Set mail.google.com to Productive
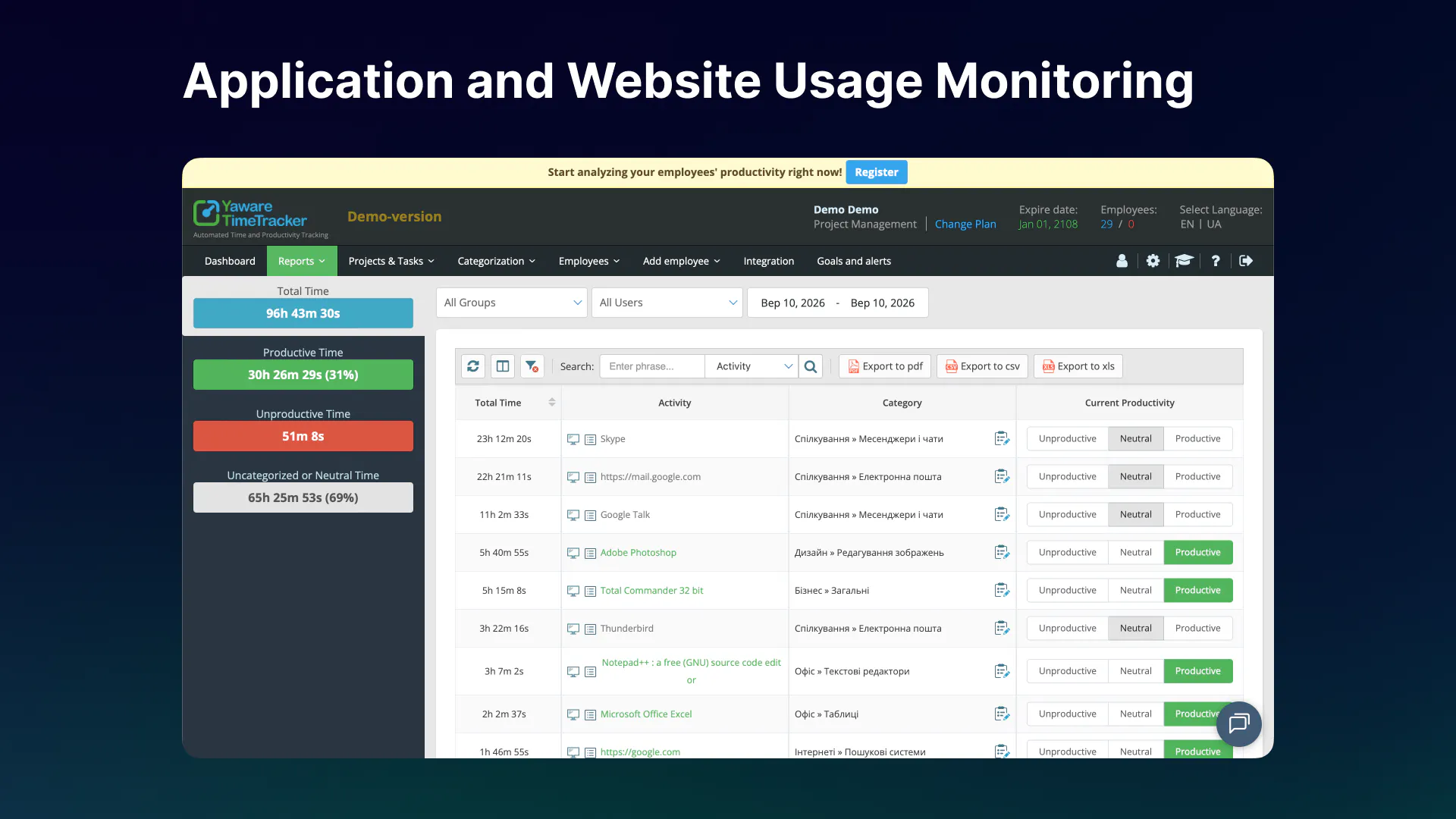The image size is (1456, 819). [1197, 476]
